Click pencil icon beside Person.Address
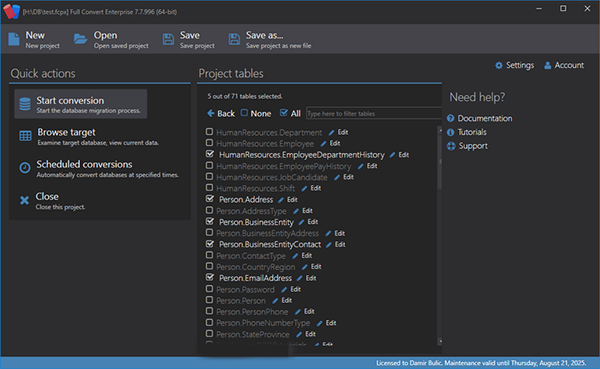The image size is (600, 369). (x=281, y=200)
